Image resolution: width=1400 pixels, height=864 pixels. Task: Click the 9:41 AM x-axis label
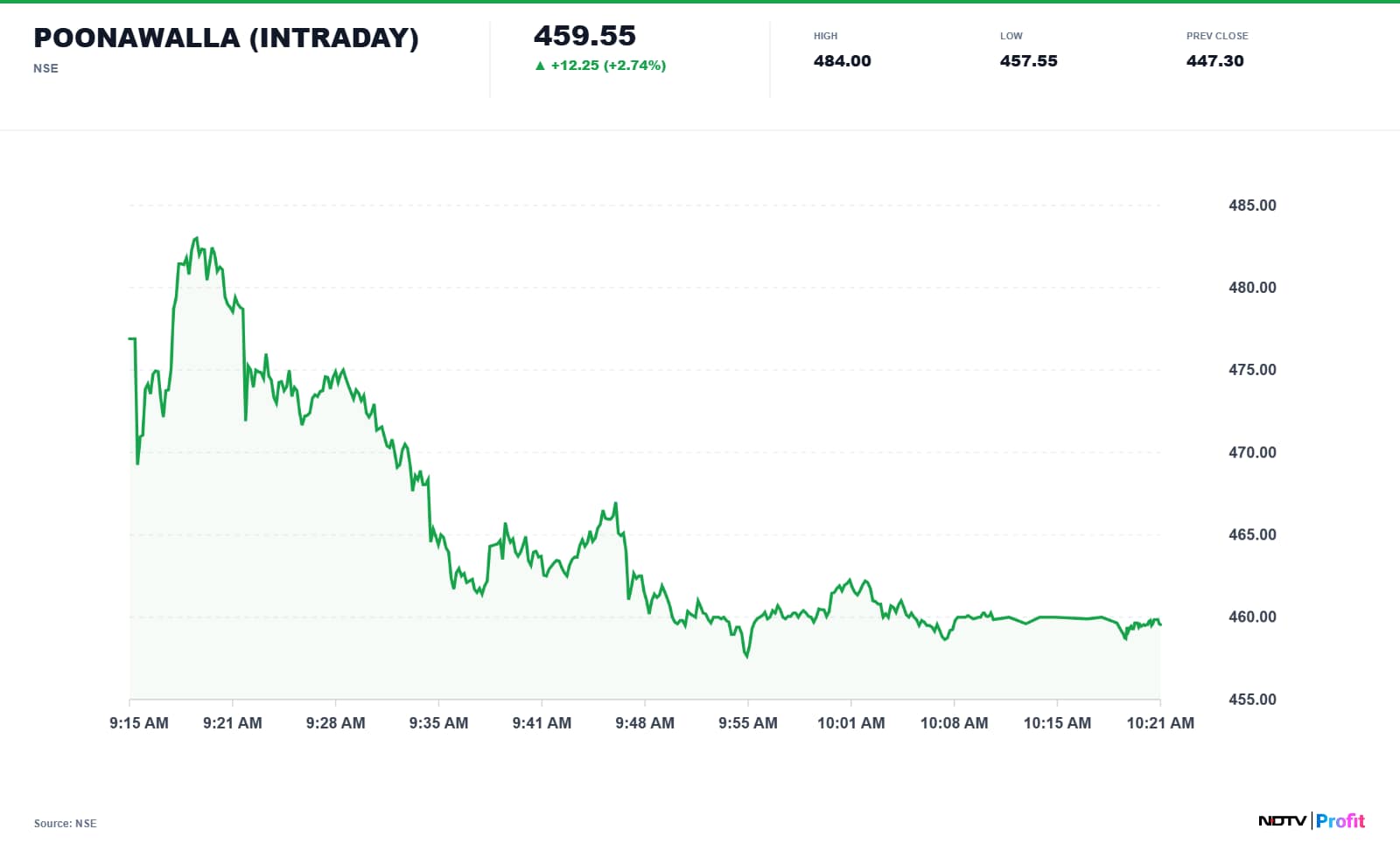click(542, 723)
